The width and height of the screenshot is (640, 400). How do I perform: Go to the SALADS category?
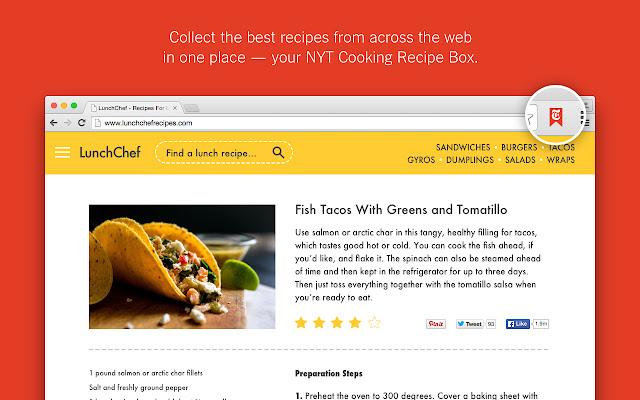coord(520,160)
